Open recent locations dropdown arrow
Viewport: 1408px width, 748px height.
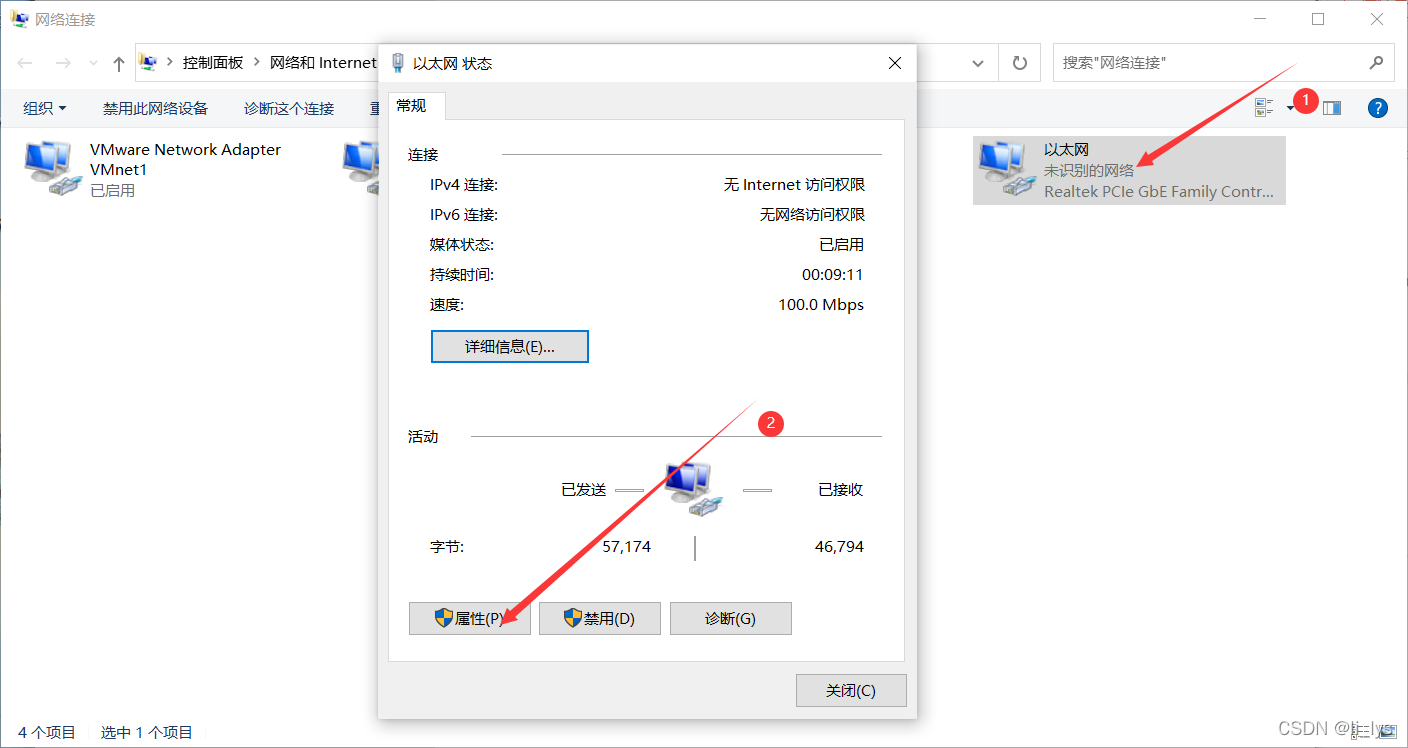[x=93, y=63]
